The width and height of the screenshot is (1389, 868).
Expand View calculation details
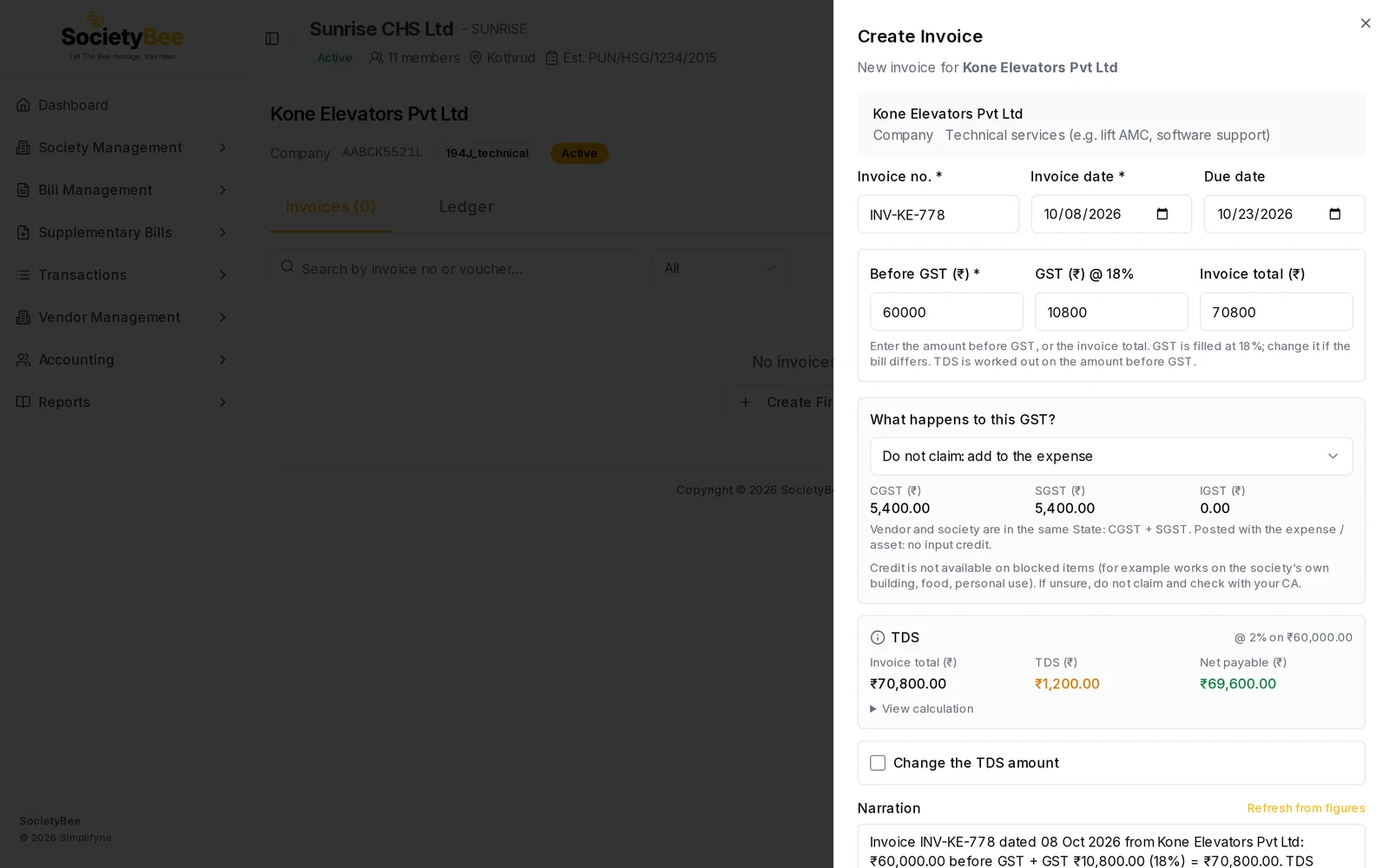point(922,709)
